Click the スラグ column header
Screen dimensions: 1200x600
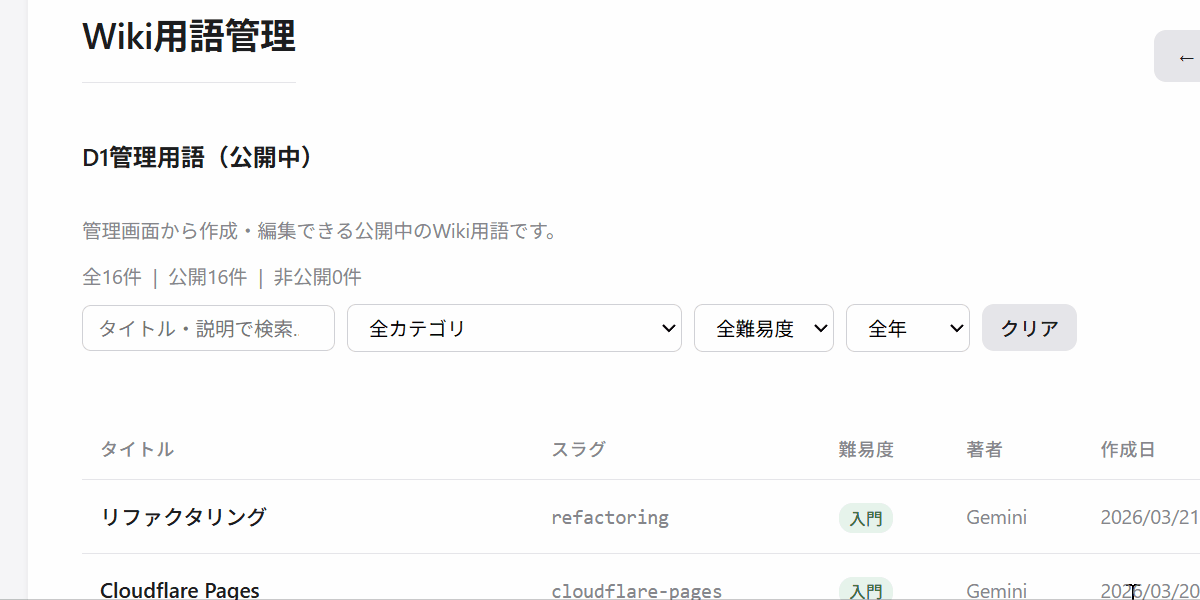pyautogui.click(x=578, y=449)
